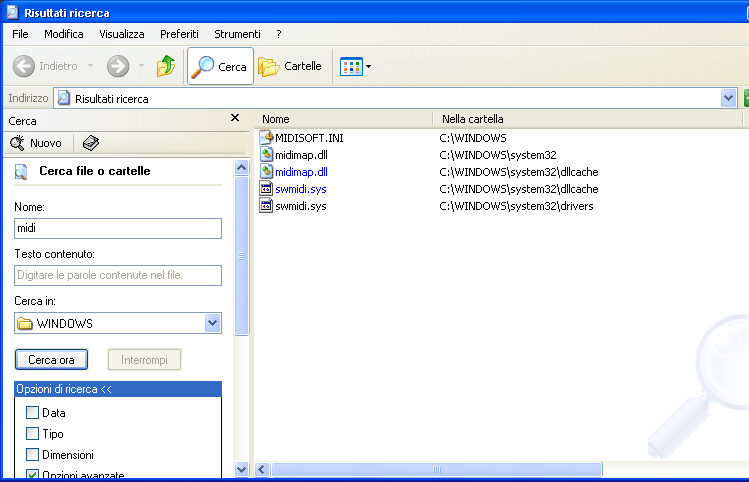This screenshot has width=749, height=482.
Task: Start a Nuovo search
Action: 36,143
